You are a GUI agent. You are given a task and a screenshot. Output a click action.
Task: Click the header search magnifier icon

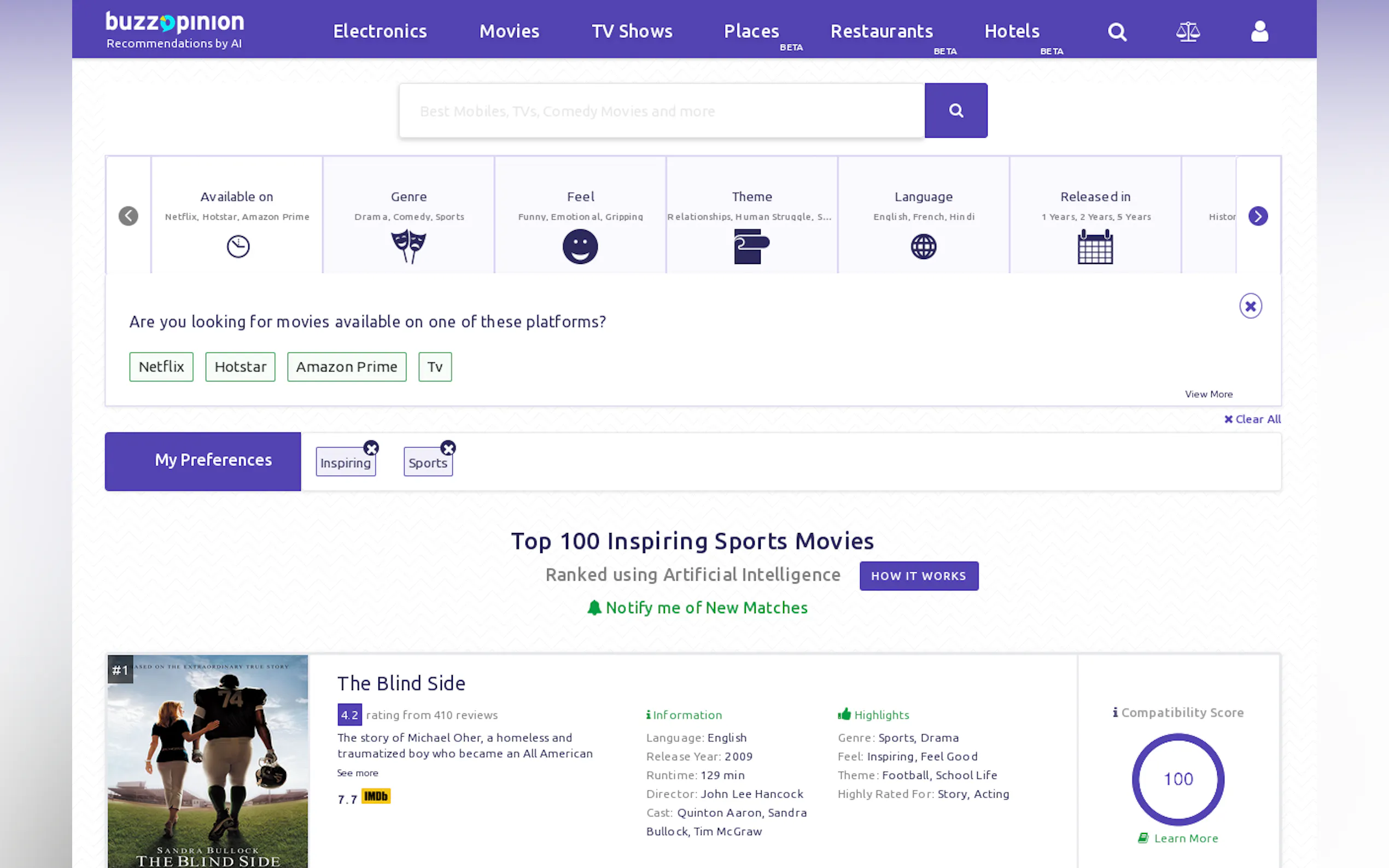[1116, 32]
